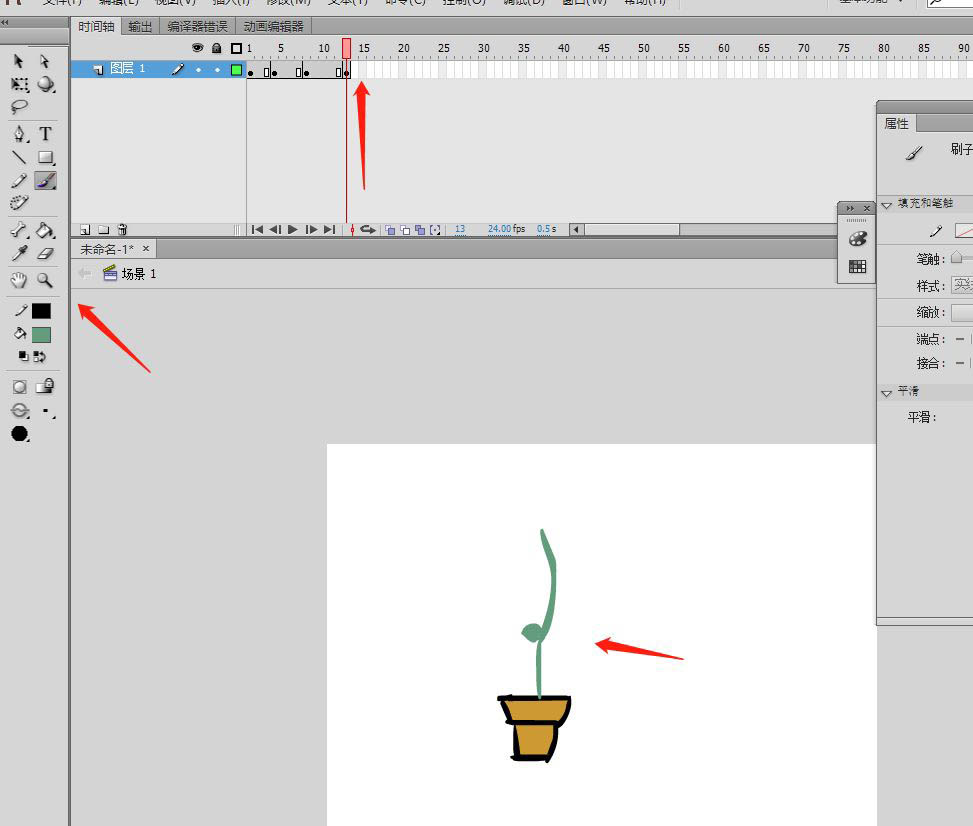
Task: Close the 未命名-1* document tab
Action: click(x=146, y=248)
